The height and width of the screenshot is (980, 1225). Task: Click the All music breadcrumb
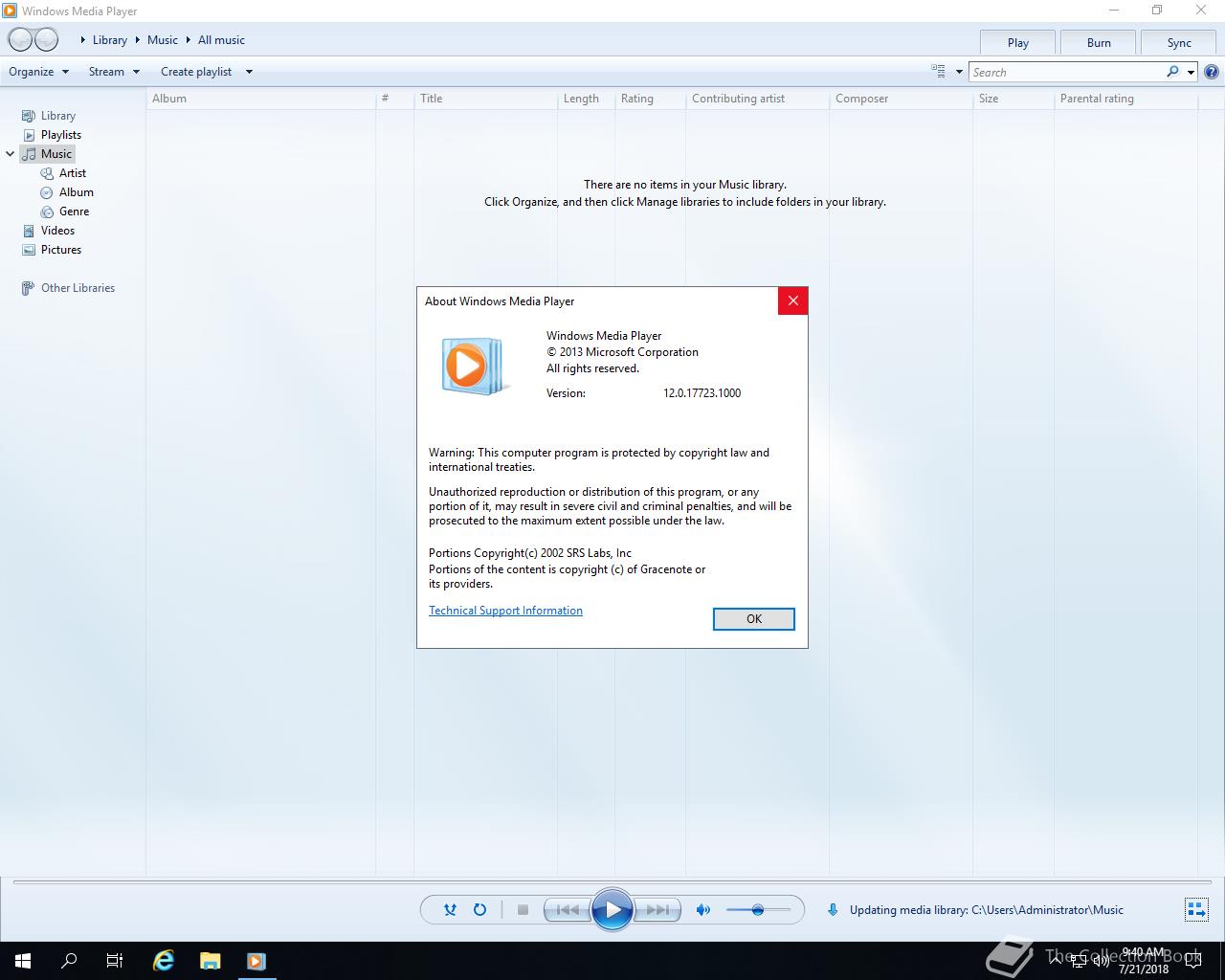click(221, 40)
